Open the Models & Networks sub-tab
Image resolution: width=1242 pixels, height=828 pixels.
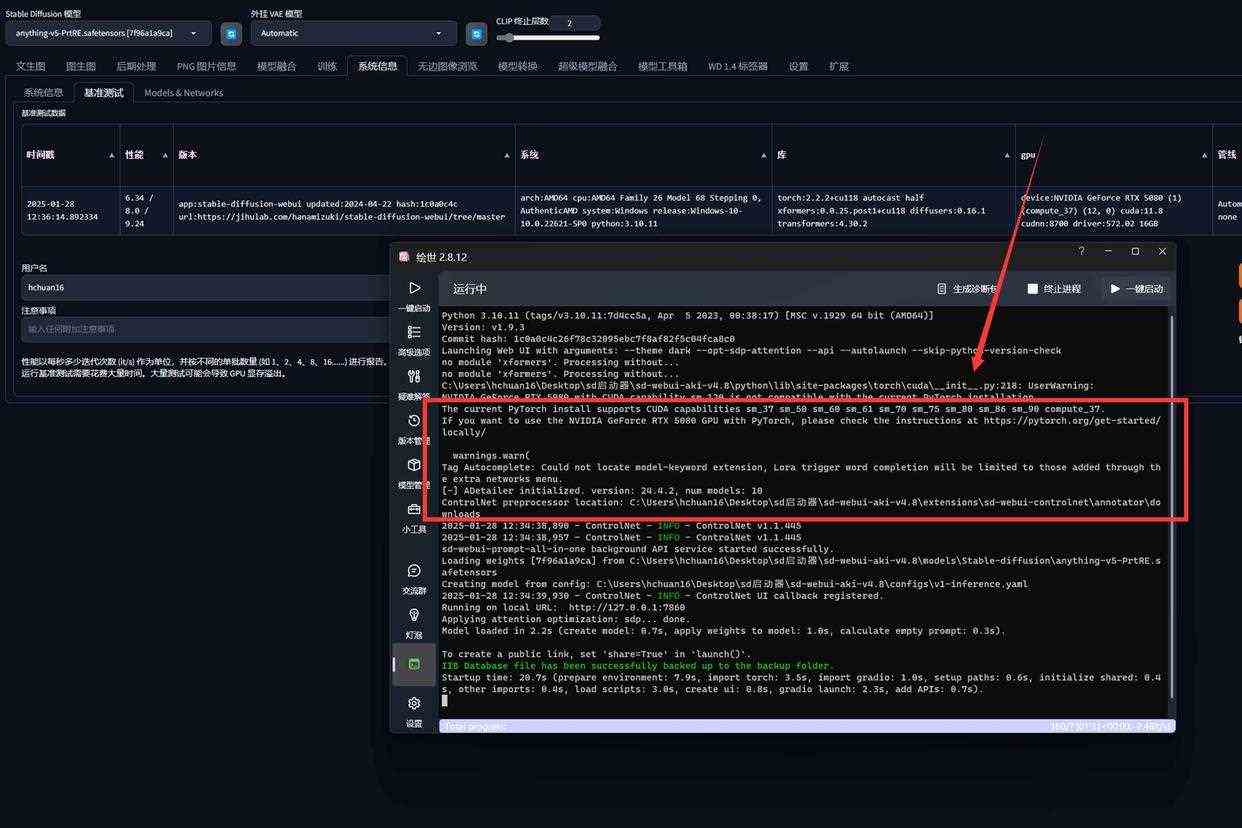pyautogui.click(x=183, y=93)
